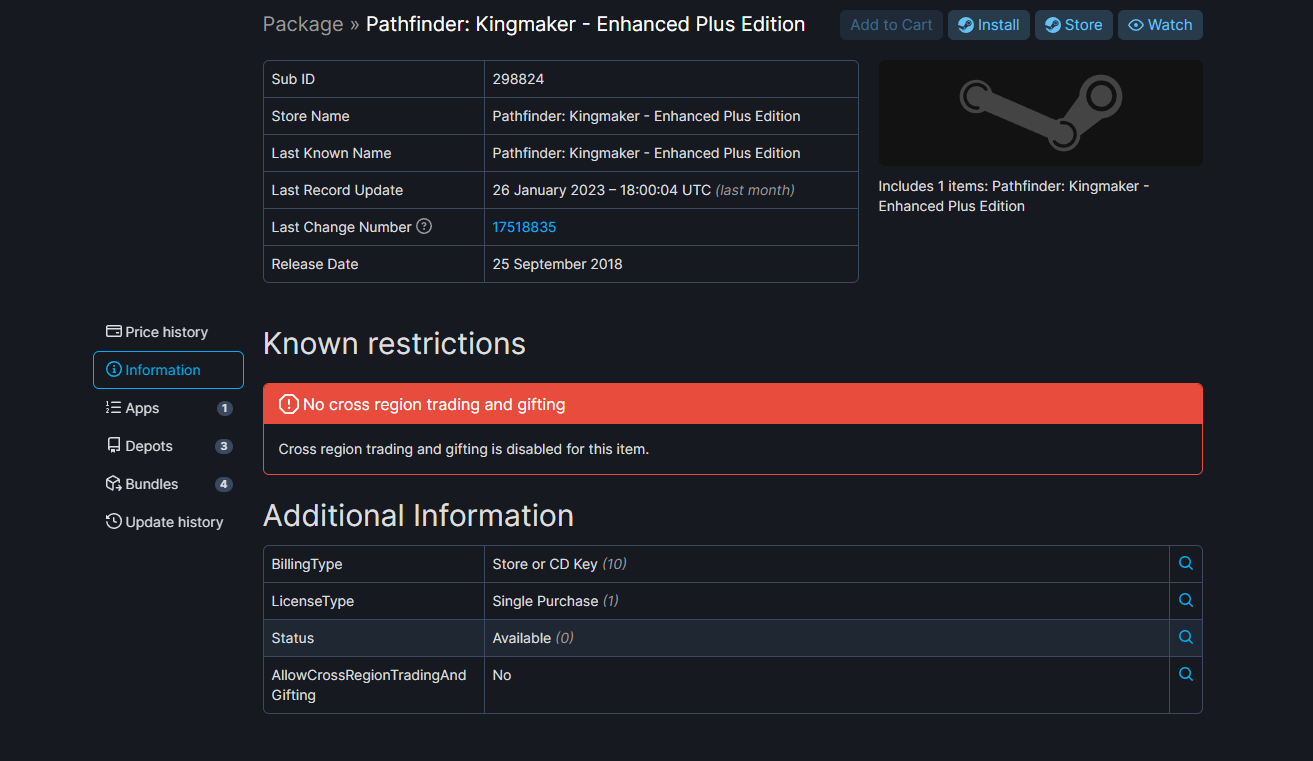Click the Package breadcrumb link
The height and width of the screenshot is (761, 1313).
tap(303, 24)
